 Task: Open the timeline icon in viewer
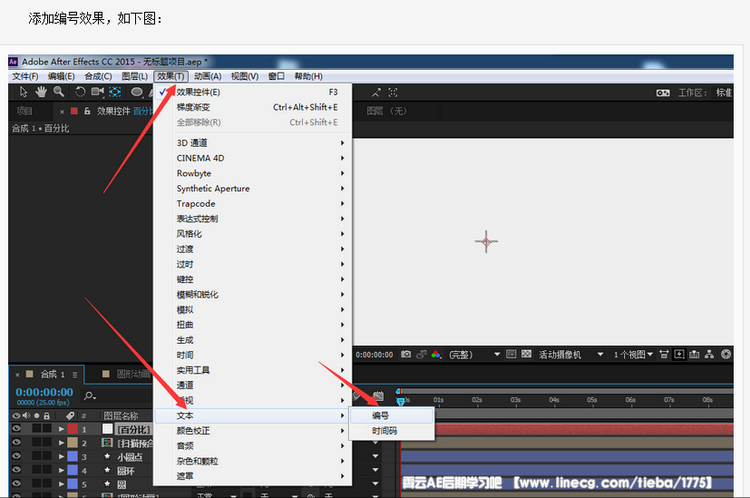pyautogui.click(x=695, y=354)
